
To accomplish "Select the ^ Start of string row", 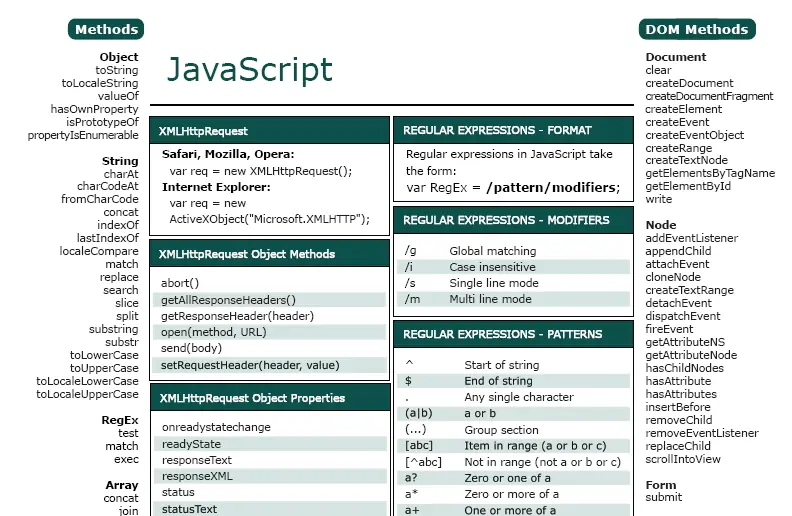I will [x=513, y=365].
